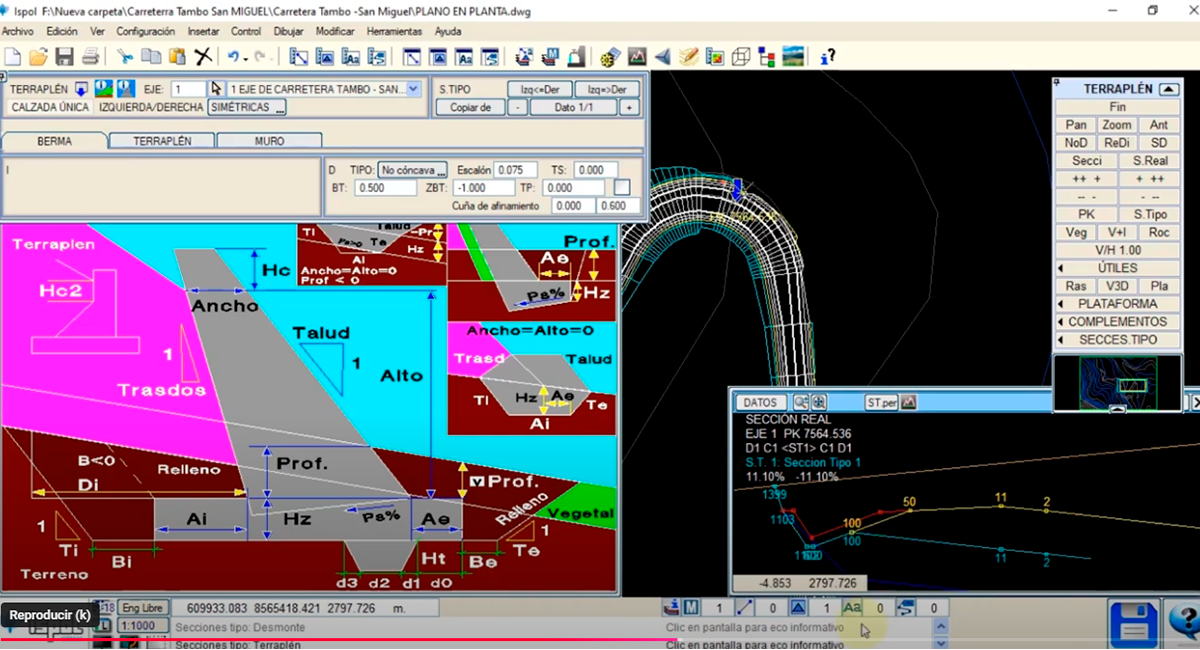Viewport: 1200px width, 650px height.
Task: Click the help question-mark info icon
Action: coord(827,56)
